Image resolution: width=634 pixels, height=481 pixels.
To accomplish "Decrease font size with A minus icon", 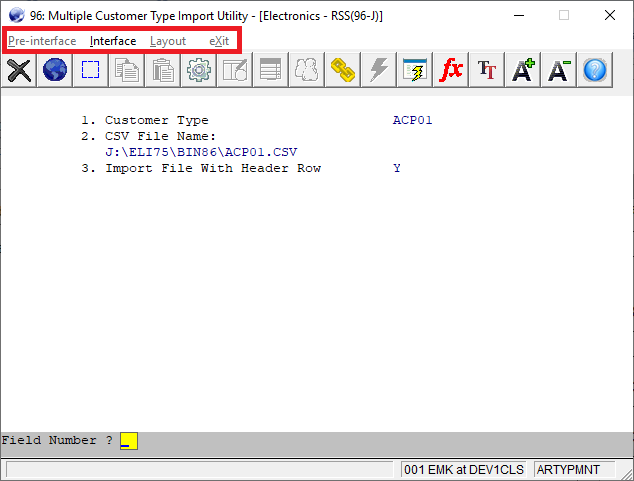I will click(558, 70).
